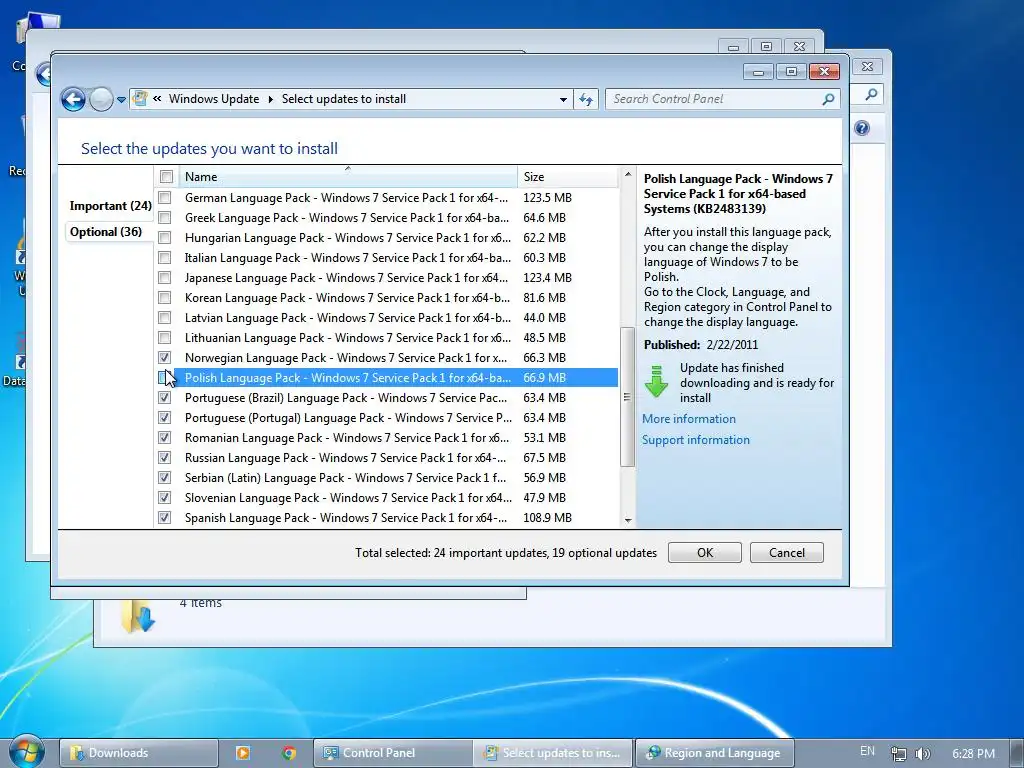This screenshot has height=768, width=1024.
Task: Check the Korean Language Pack checkbox
Action: tap(165, 298)
